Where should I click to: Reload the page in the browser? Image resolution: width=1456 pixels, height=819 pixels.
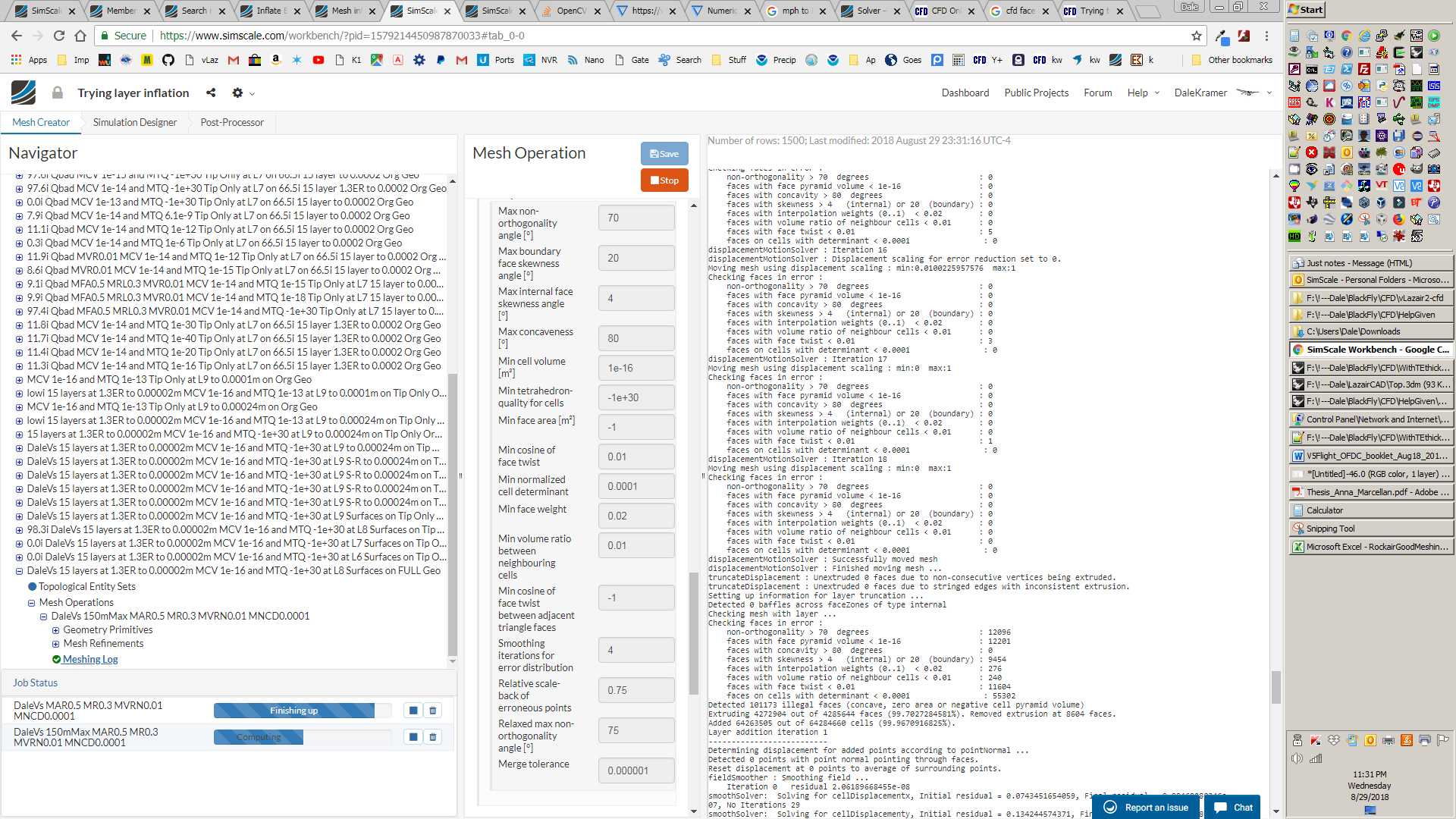pyautogui.click(x=59, y=36)
